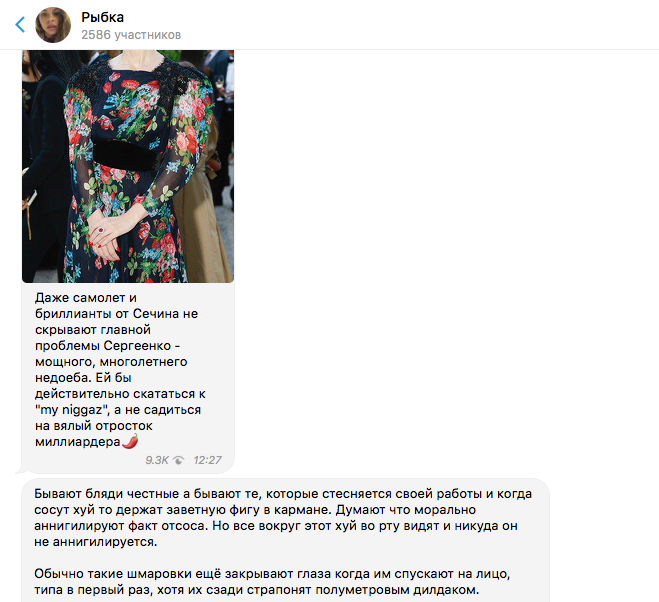Open the Рыбка channel avatar
This screenshot has height=602, width=659.
pyautogui.click(x=53, y=25)
